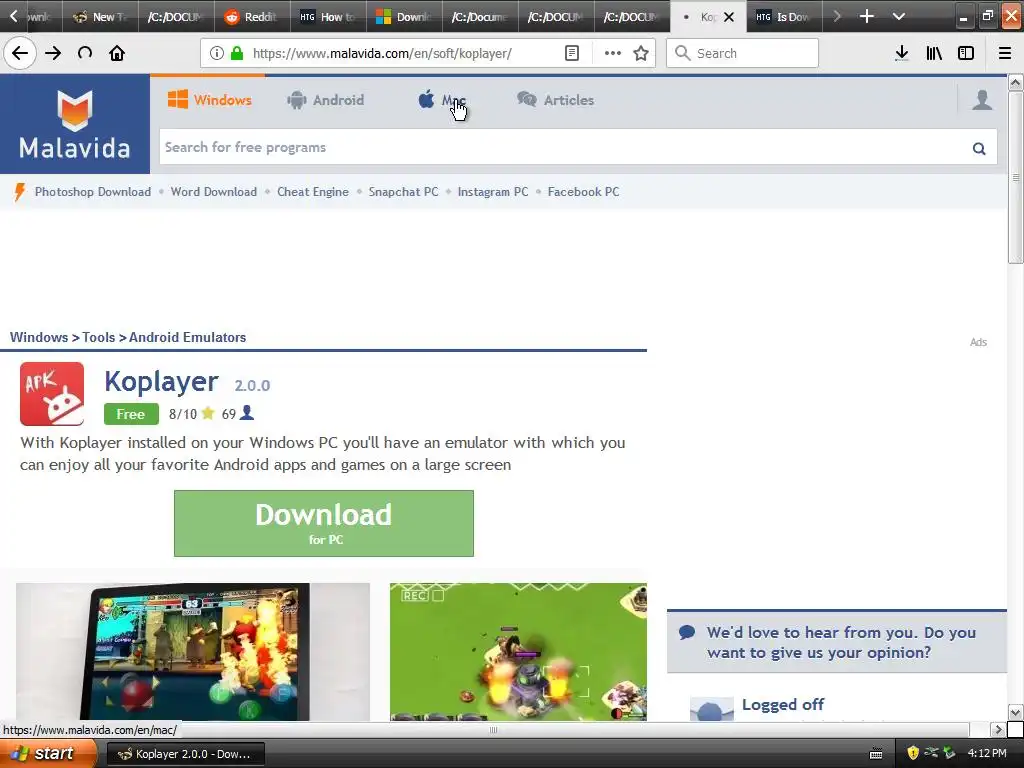Viewport: 1024px width, 768px height.
Task: Click the yellow security shield tray icon
Action: [913, 753]
